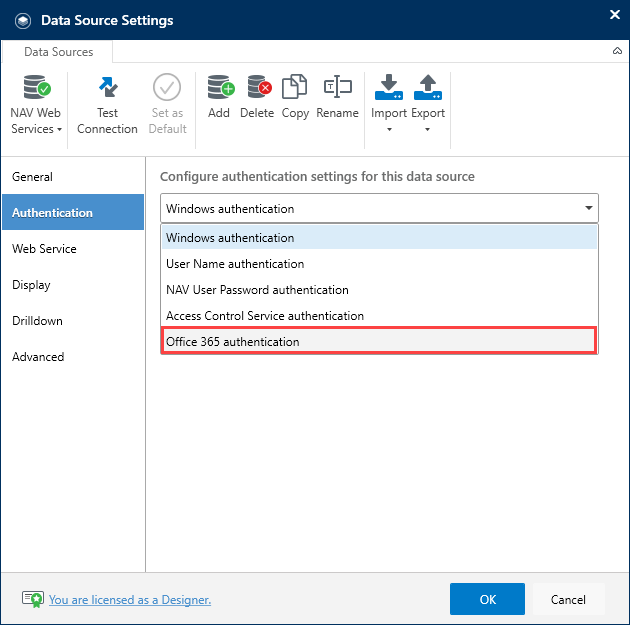Screen dimensions: 630x625
Task: Click the Test Connection icon
Action: pyautogui.click(x=108, y=87)
